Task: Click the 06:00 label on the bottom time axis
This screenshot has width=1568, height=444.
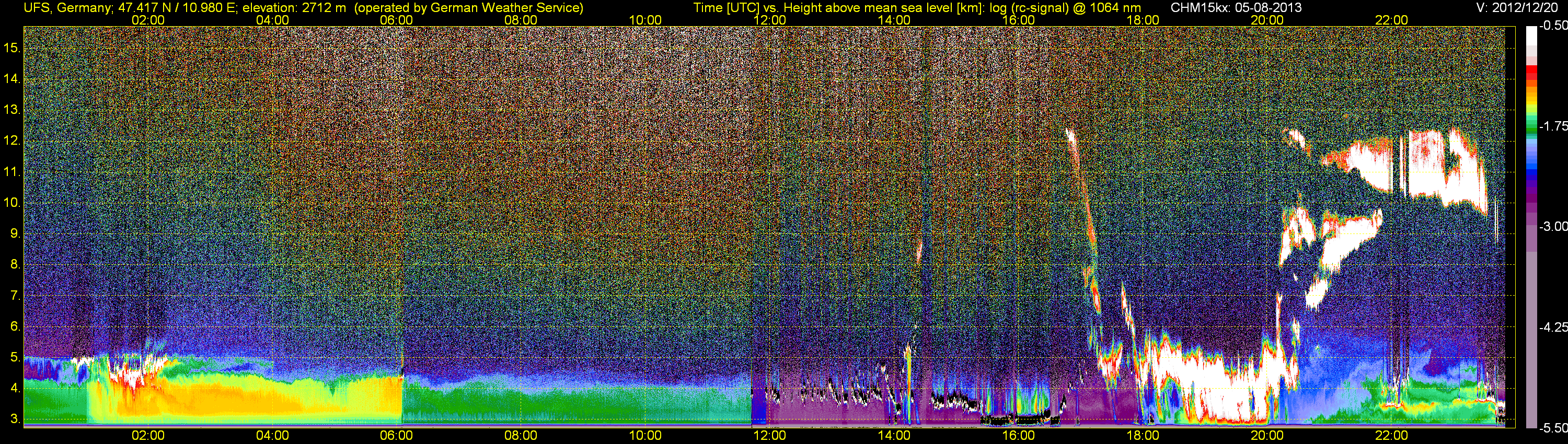Action: [x=396, y=436]
